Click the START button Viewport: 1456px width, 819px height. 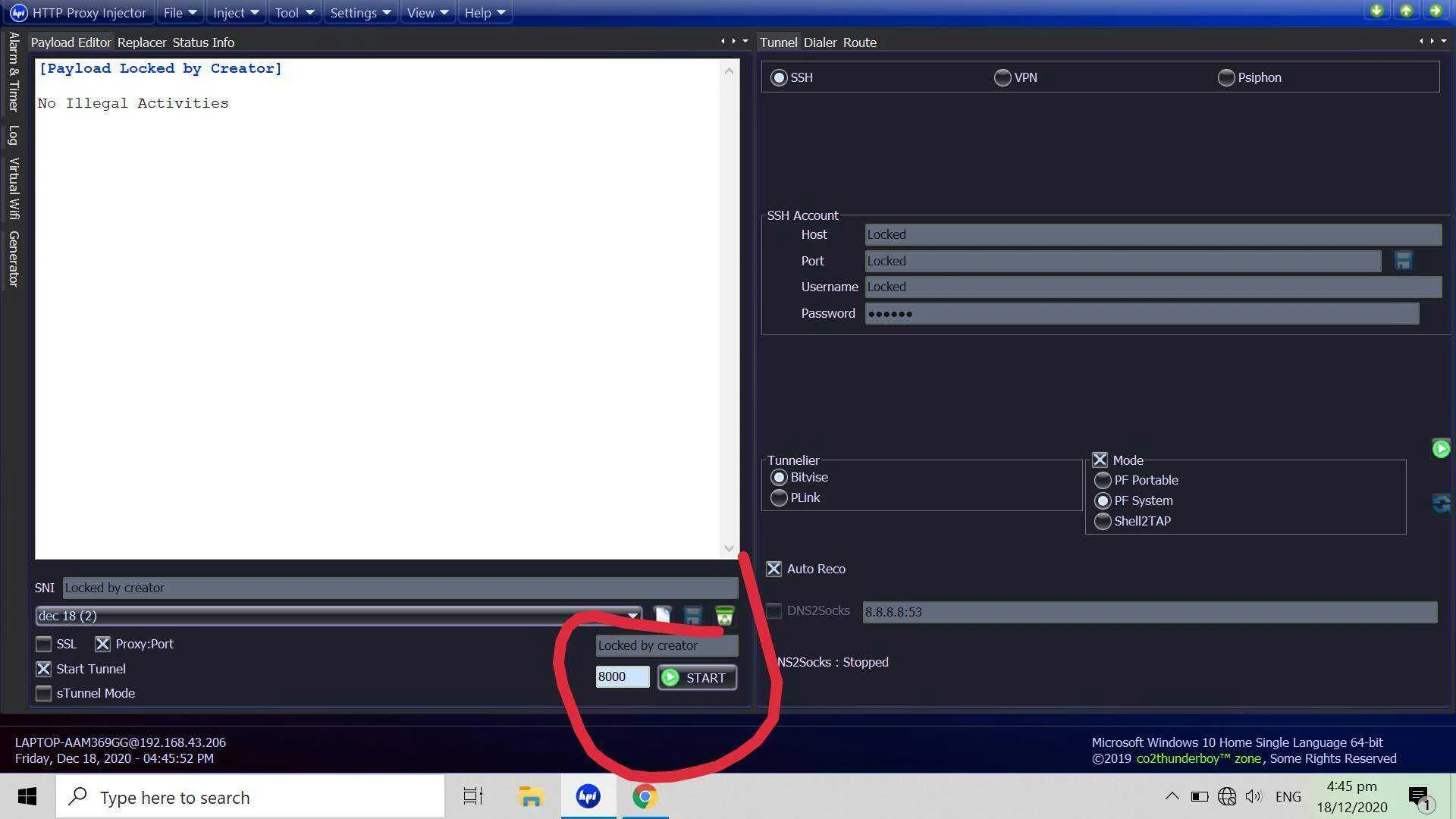point(697,677)
